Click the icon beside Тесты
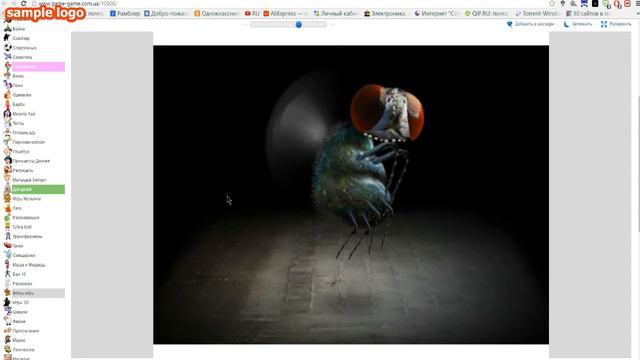Screen dimensions: 640x360 point(8,123)
